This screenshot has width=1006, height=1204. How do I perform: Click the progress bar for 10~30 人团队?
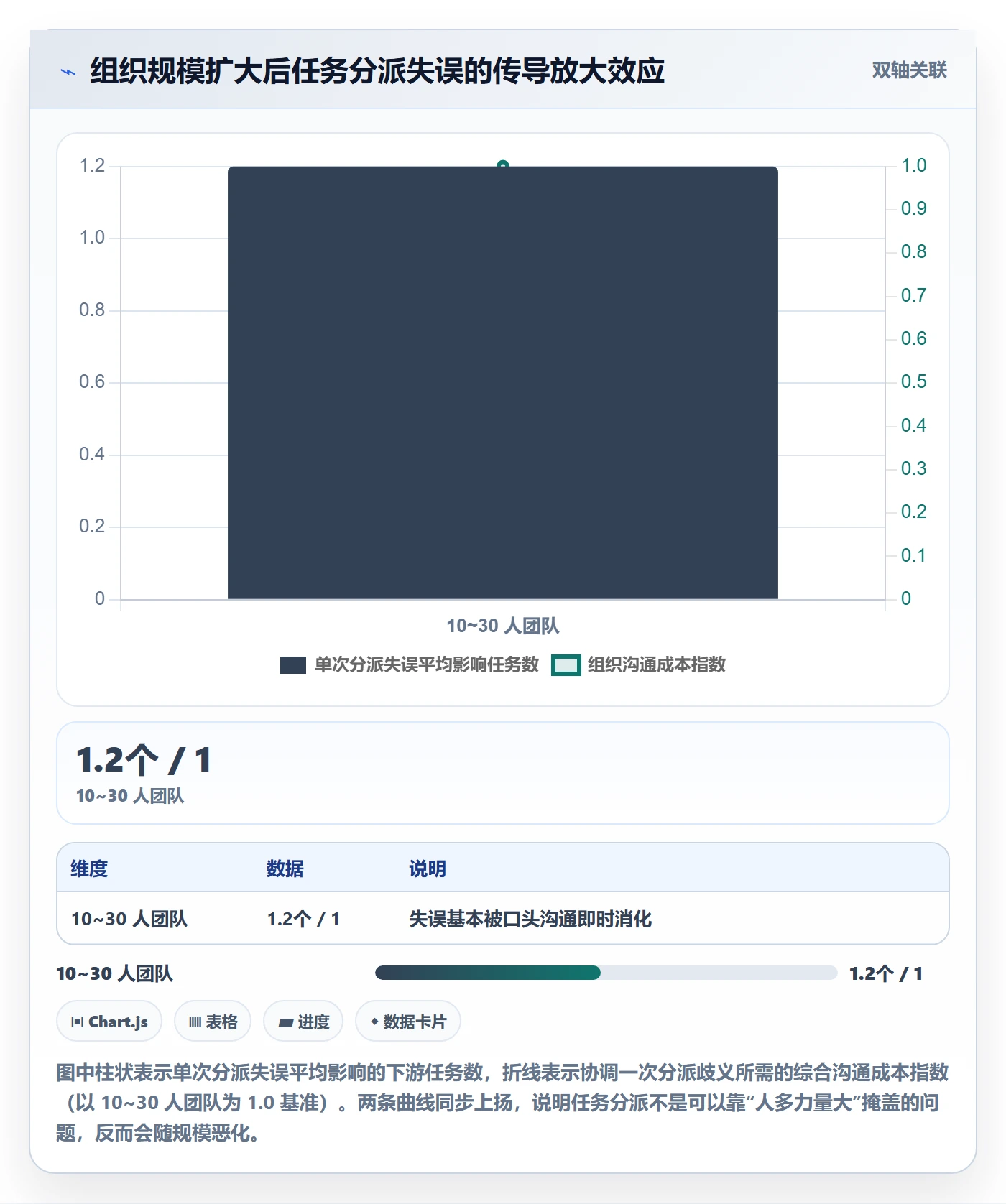point(606,973)
